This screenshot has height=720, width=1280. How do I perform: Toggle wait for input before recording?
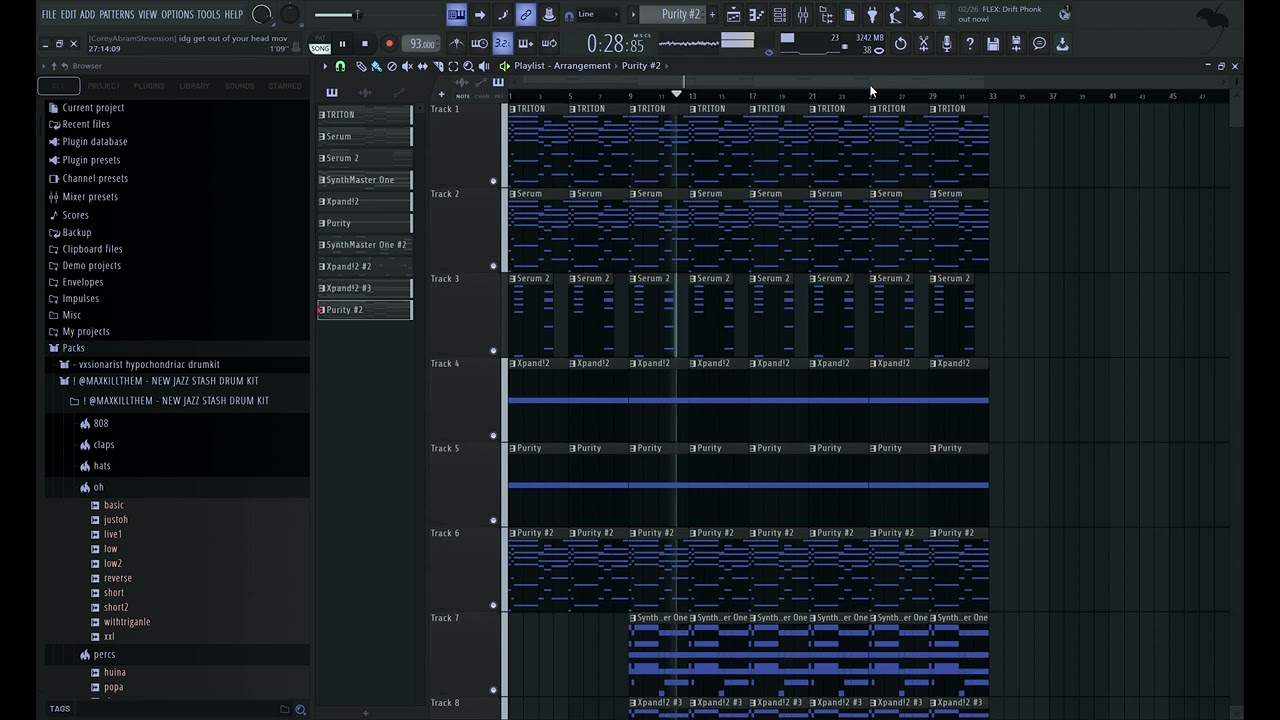pyautogui.click(x=480, y=44)
